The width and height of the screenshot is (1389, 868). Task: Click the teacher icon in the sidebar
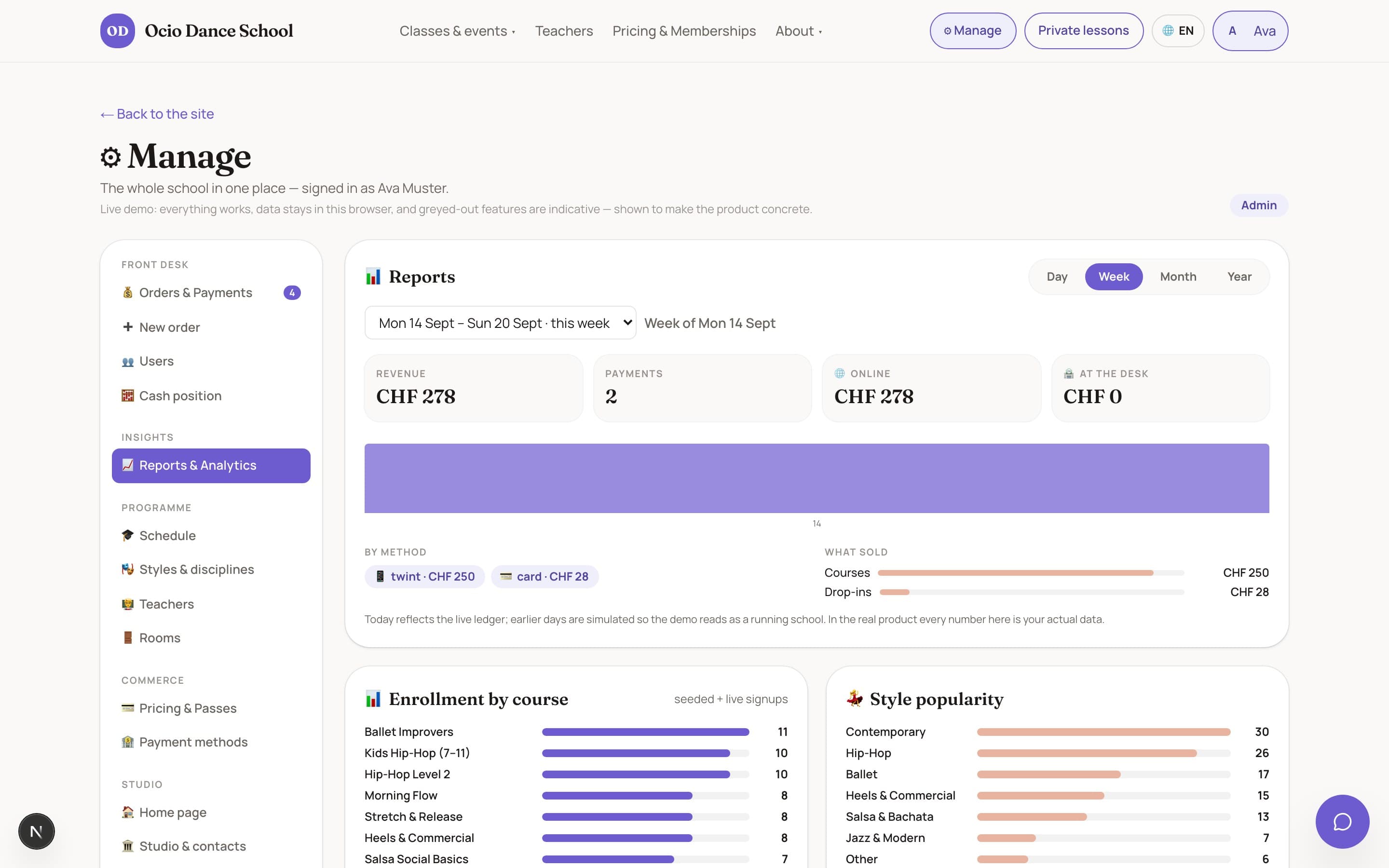[127, 604]
